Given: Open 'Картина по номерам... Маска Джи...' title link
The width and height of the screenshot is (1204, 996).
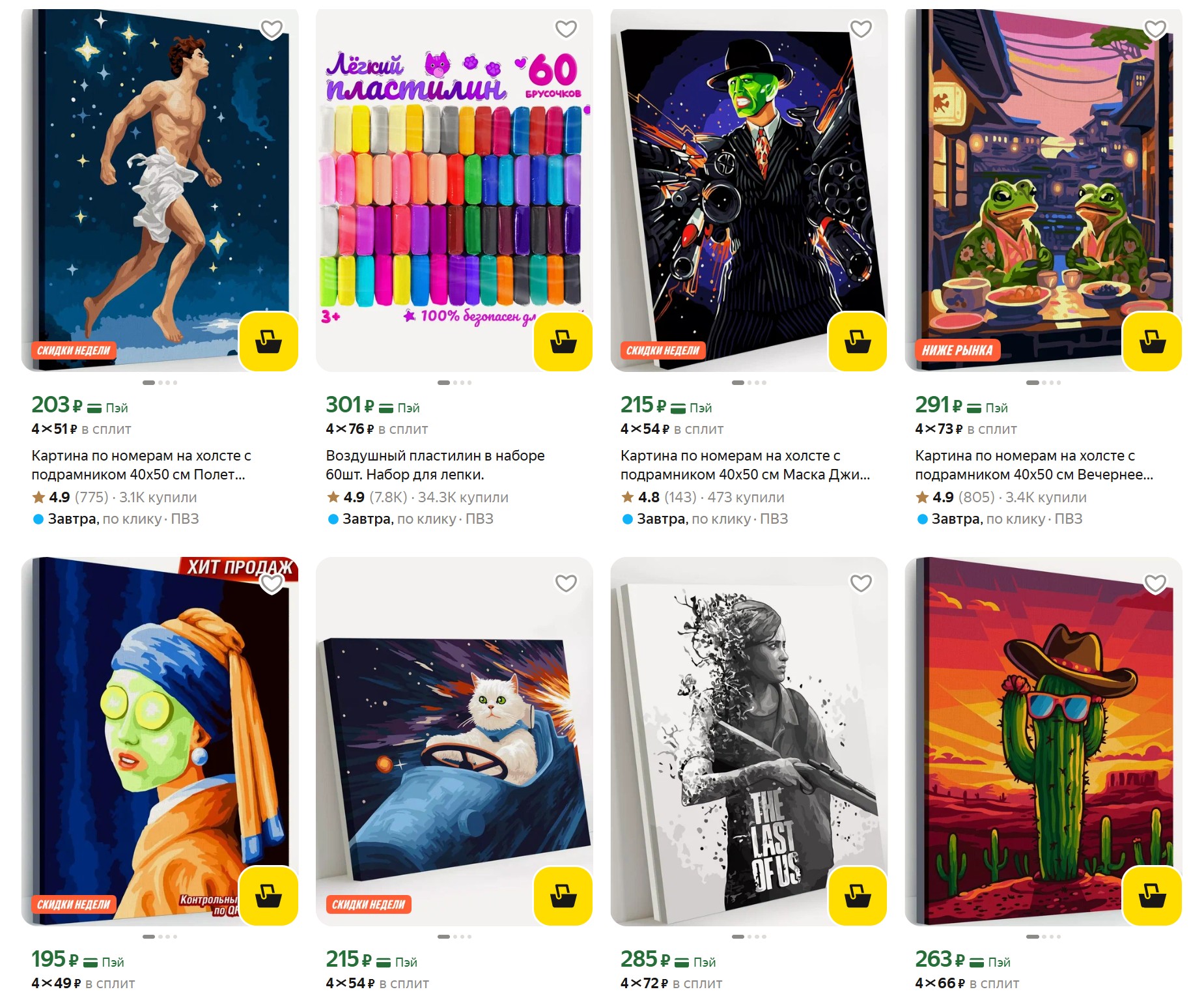Looking at the screenshot, I should coord(745,465).
